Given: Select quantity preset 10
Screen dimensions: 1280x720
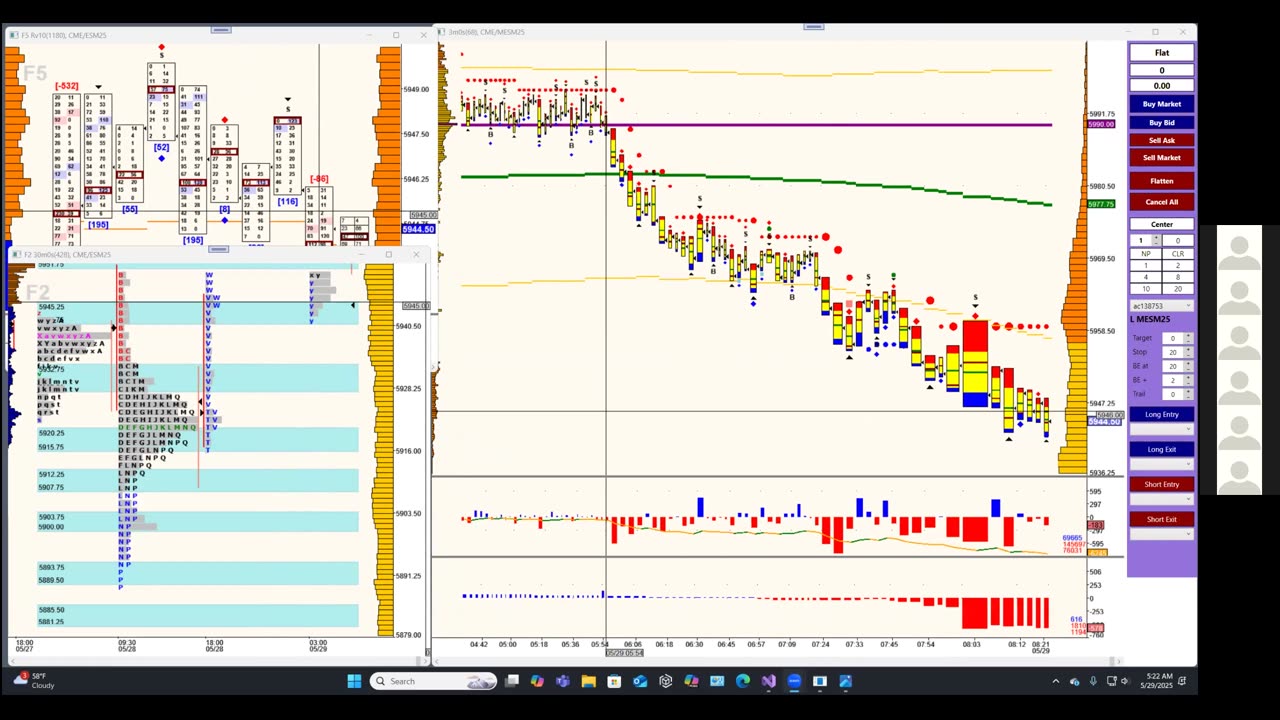Looking at the screenshot, I should [x=1145, y=289].
